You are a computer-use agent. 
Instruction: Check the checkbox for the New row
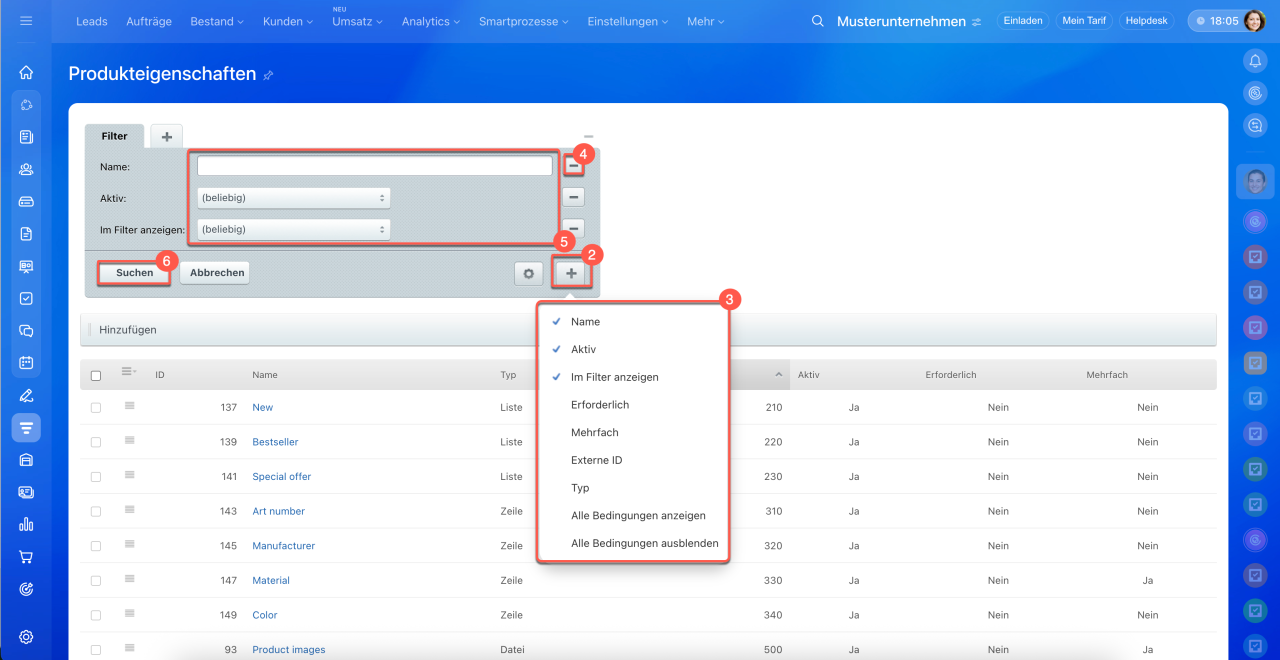click(96, 408)
